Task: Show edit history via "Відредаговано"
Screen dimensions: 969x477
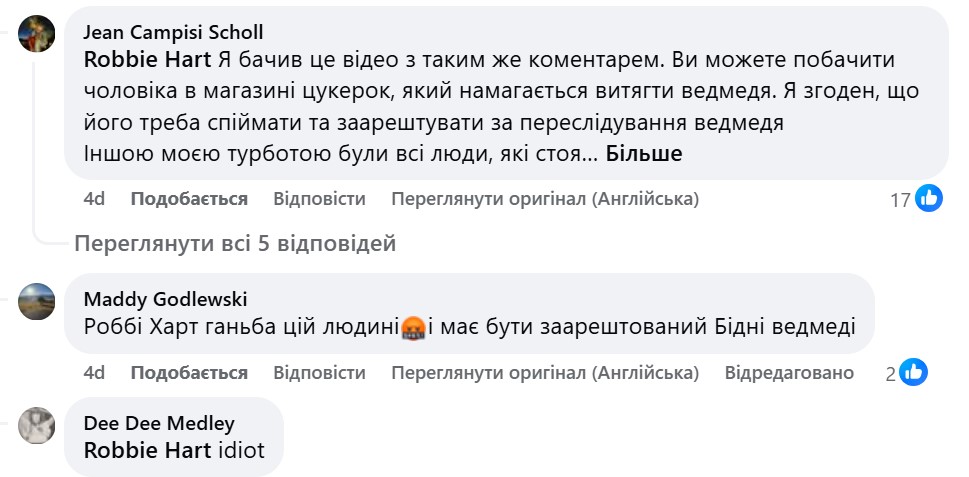Action: point(789,373)
